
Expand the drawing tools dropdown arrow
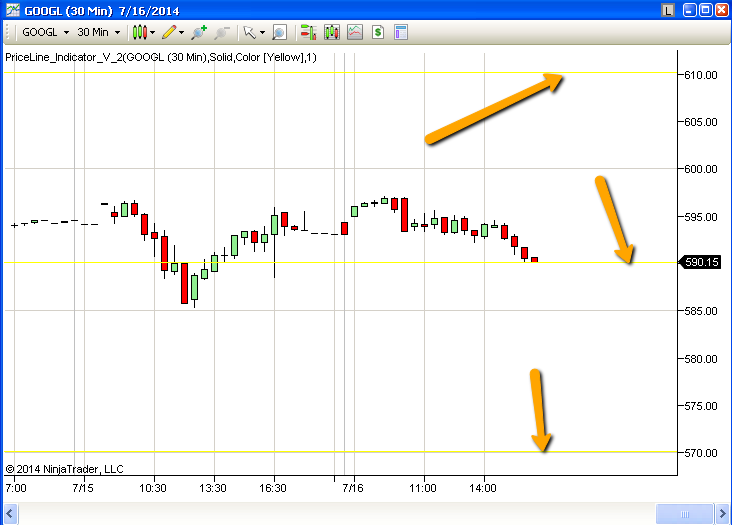(182, 33)
